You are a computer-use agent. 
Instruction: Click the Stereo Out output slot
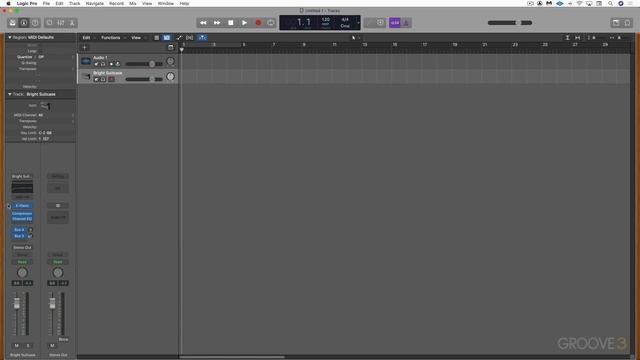22,247
